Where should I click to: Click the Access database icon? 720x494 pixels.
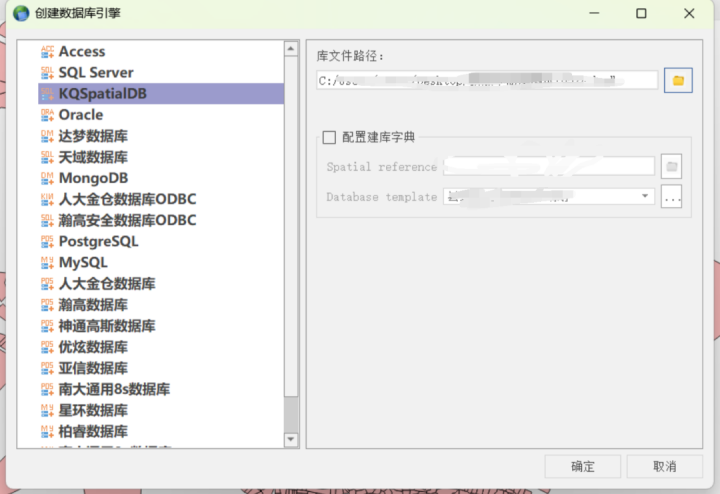click(x=47, y=51)
